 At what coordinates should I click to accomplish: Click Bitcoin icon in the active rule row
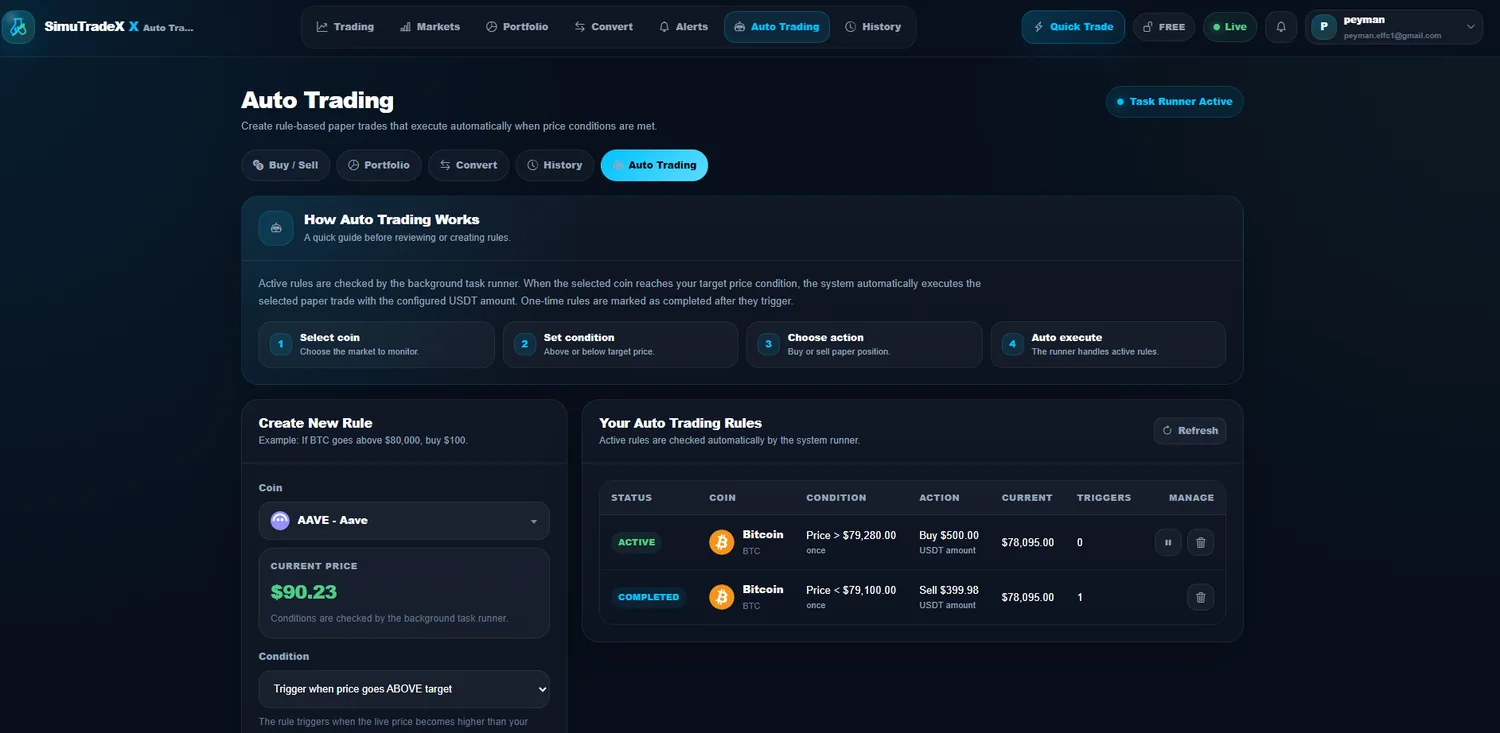pyautogui.click(x=721, y=543)
